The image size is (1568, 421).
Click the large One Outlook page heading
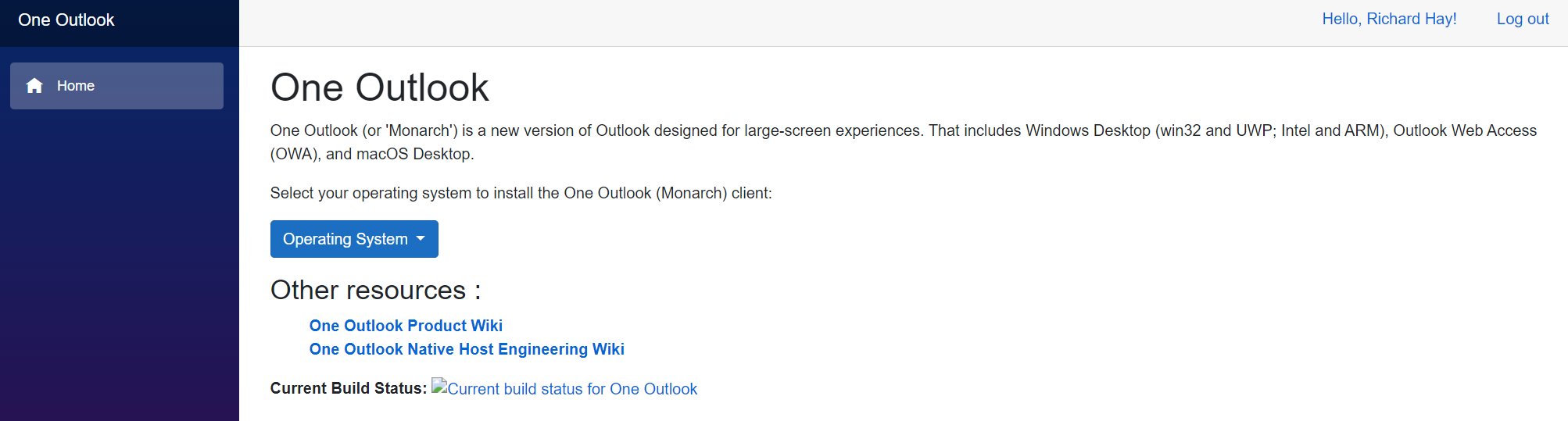pos(379,87)
